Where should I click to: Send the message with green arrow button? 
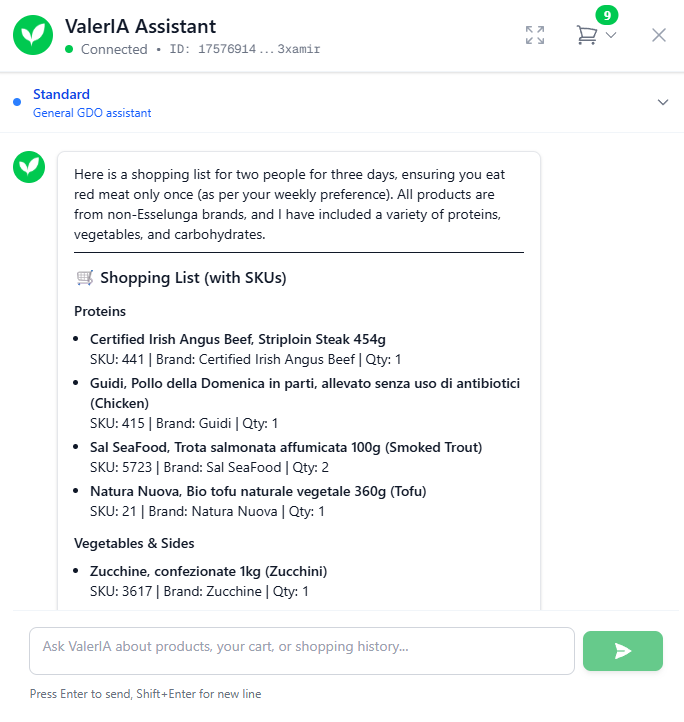[622, 651]
